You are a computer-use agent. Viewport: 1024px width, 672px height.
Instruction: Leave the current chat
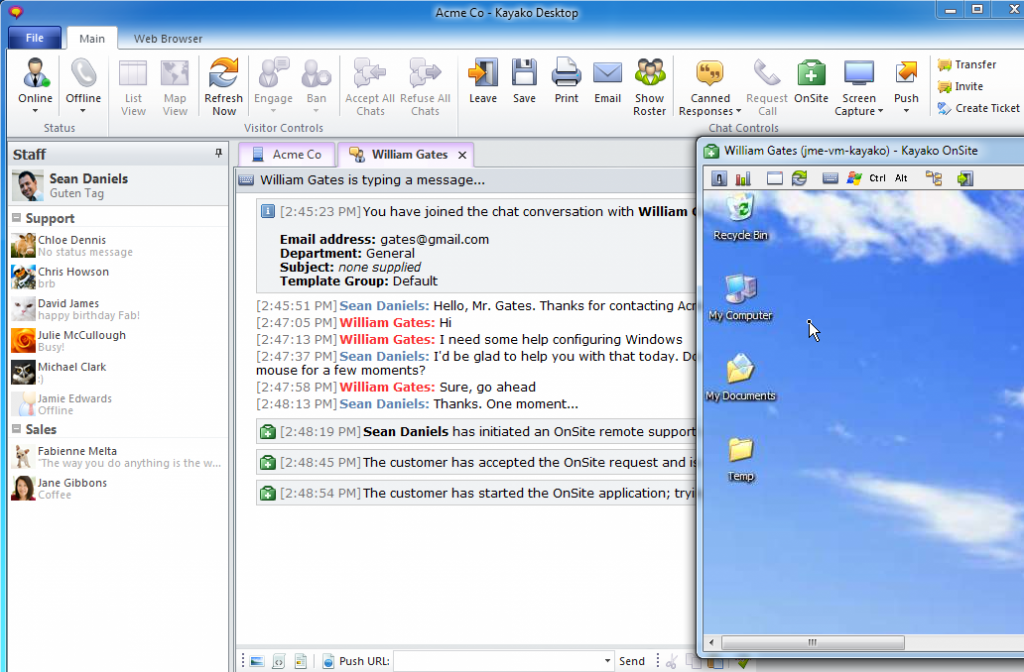pos(483,80)
